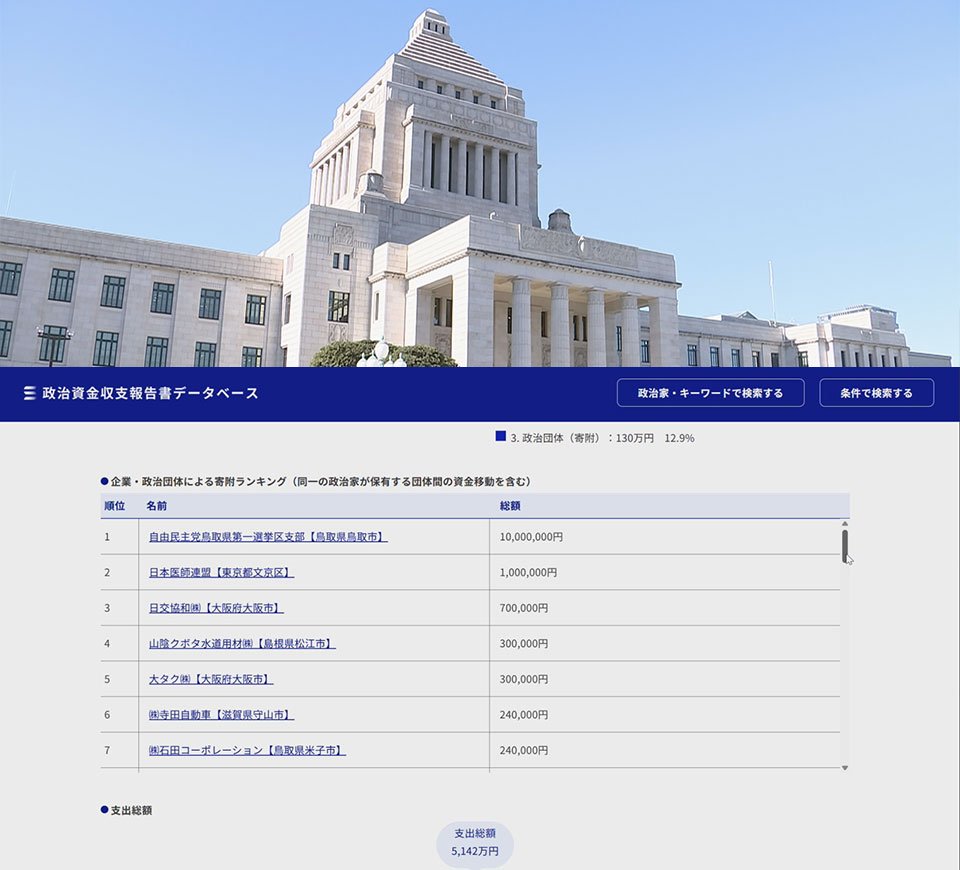Click the 順位 column header

tap(114, 506)
